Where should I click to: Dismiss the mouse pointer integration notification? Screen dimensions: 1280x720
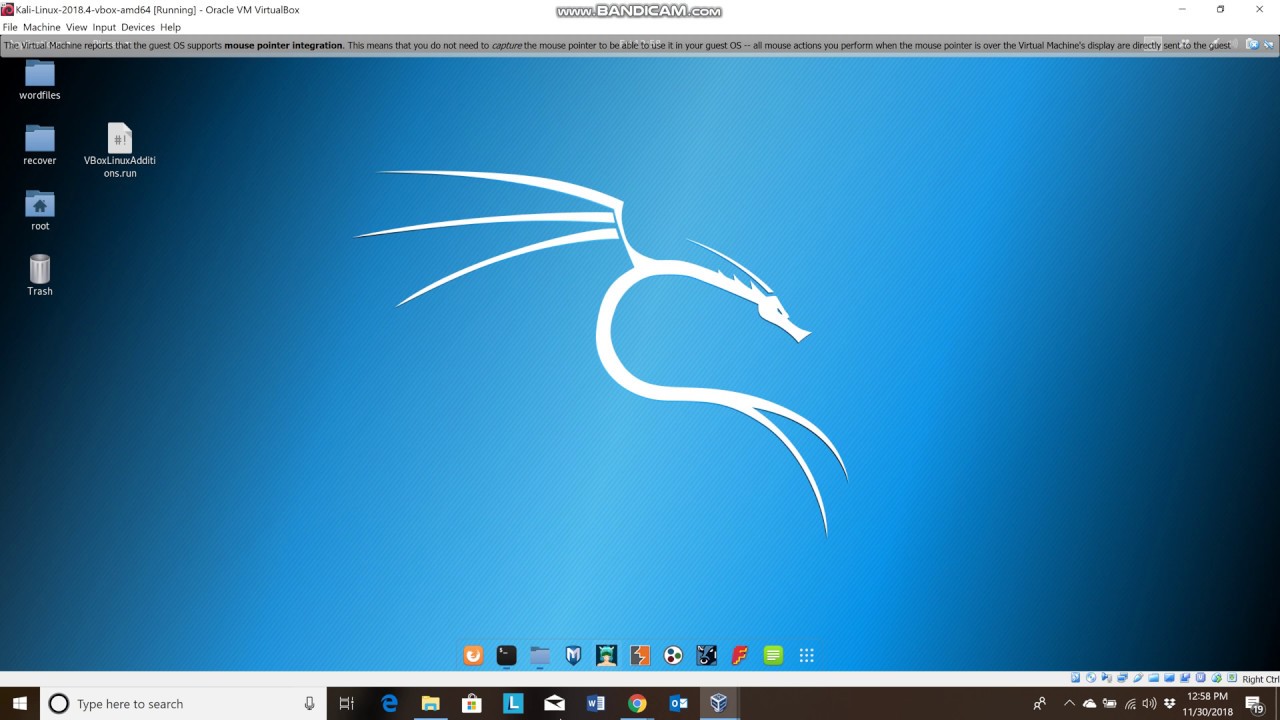click(x=1251, y=44)
